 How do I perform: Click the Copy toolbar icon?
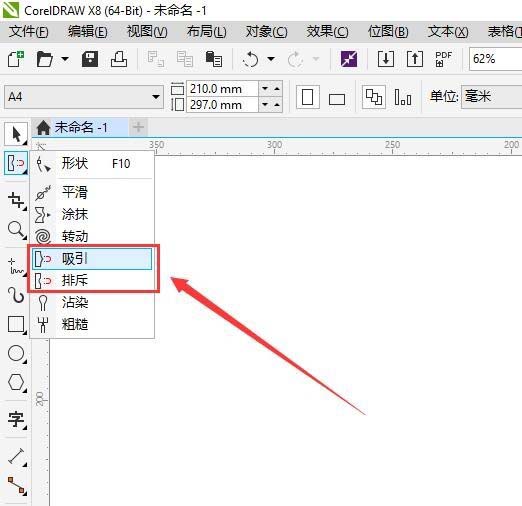pyautogui.click(x=185, y=59)
